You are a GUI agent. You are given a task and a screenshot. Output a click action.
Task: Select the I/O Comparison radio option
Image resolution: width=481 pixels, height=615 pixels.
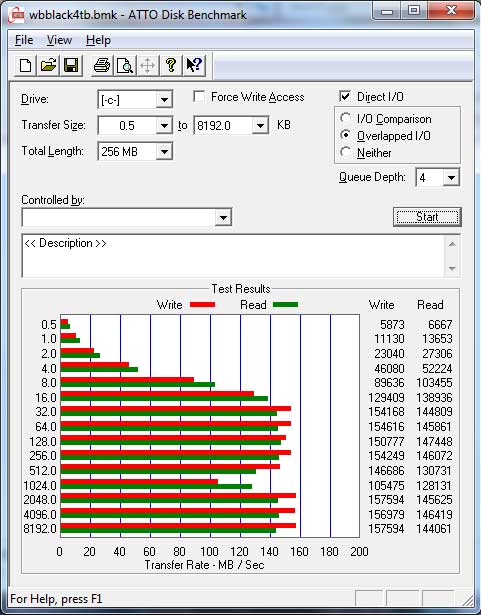346,118
